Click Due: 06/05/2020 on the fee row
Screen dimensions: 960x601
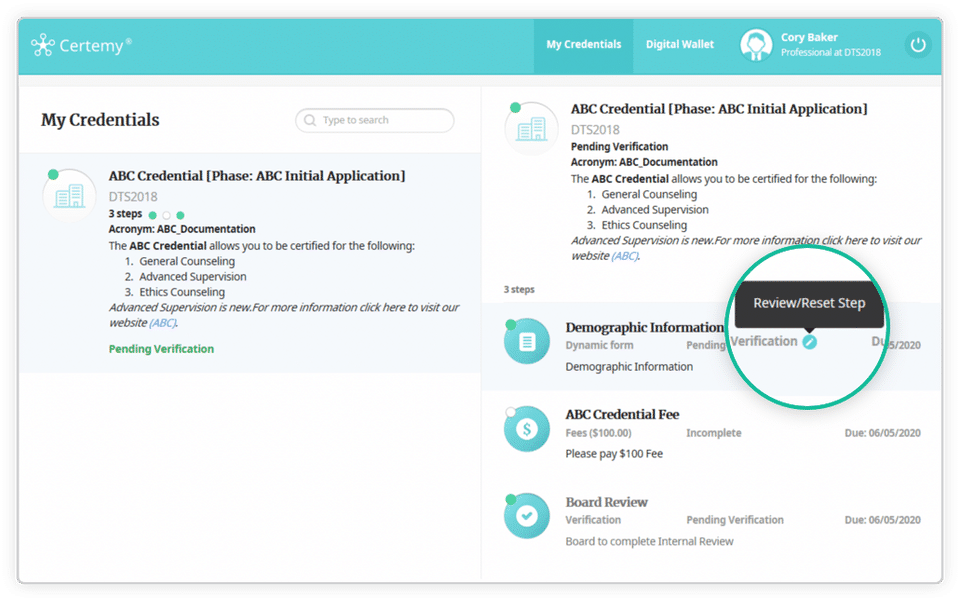[x=882, y=433]
